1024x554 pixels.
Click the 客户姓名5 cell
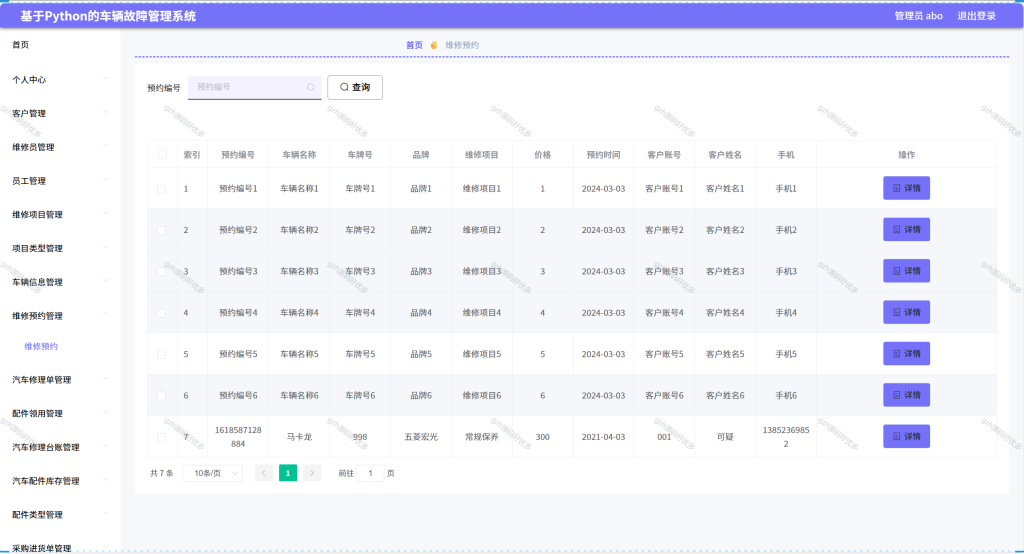coord(725,354)
